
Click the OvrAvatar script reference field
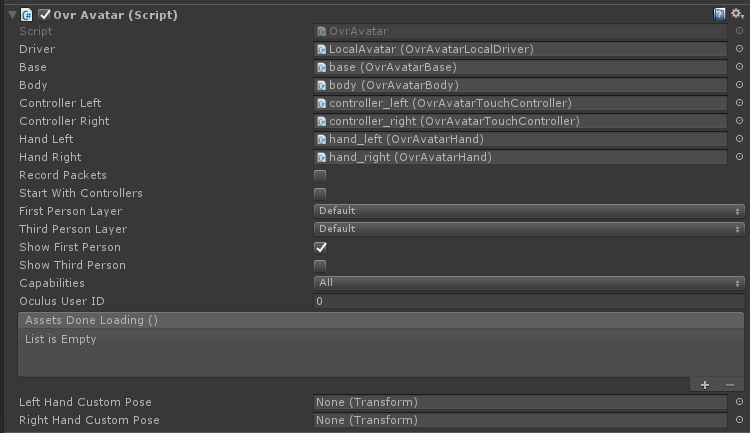(520, 31)
